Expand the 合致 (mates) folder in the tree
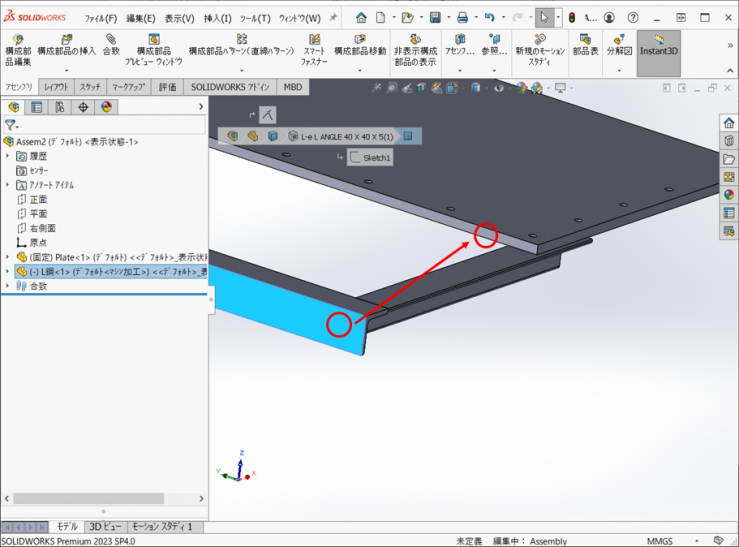 tap(8, 286)
